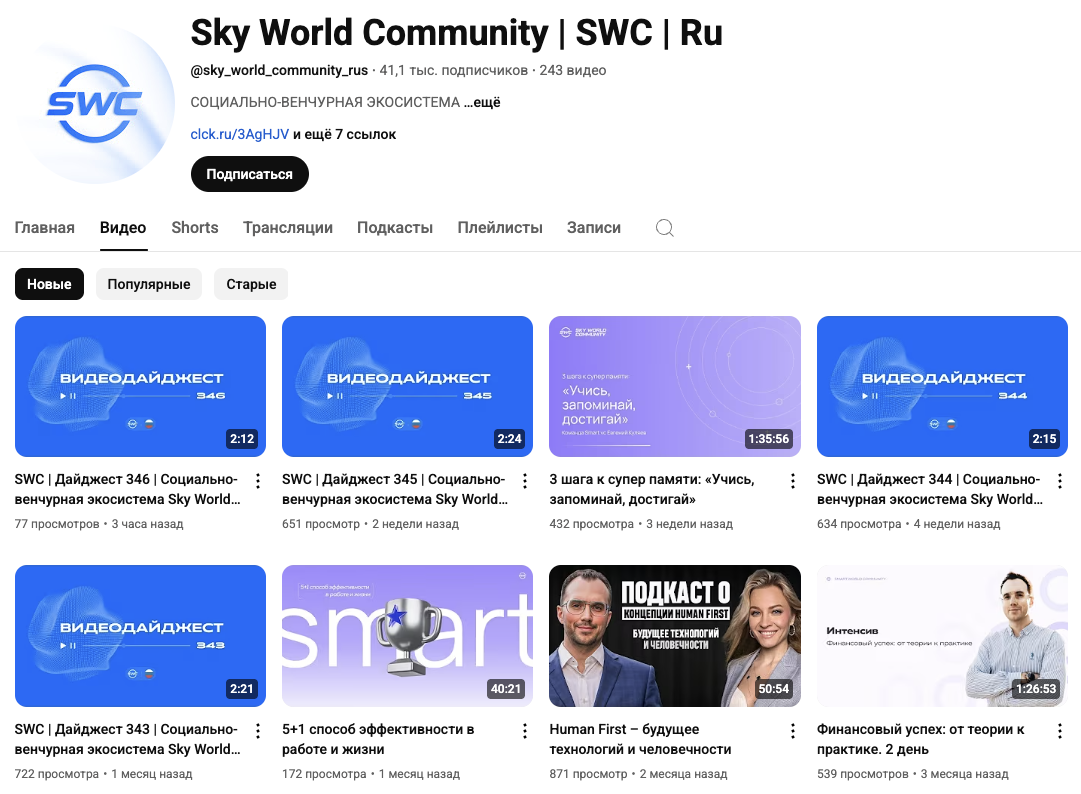1081x794 pixels.
Task: Open title «SWC | Дайджест 346»
Action: tap(128, 489)
